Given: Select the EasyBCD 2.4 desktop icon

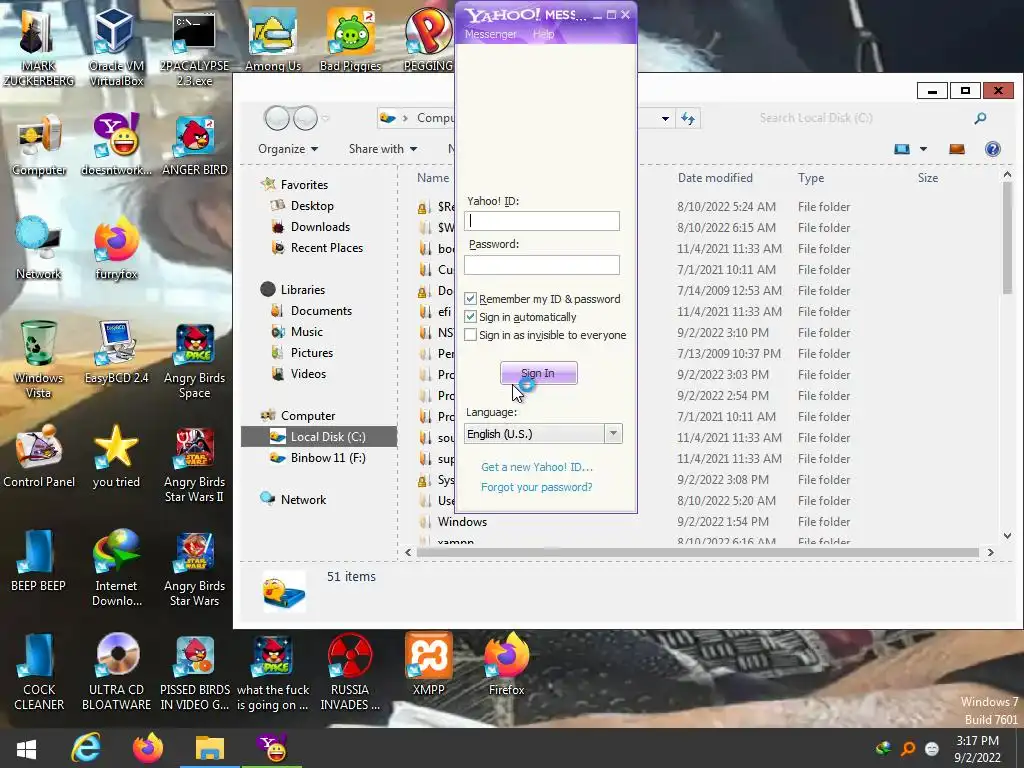Looking at the screenshot, I should click(x=116, y=353).
